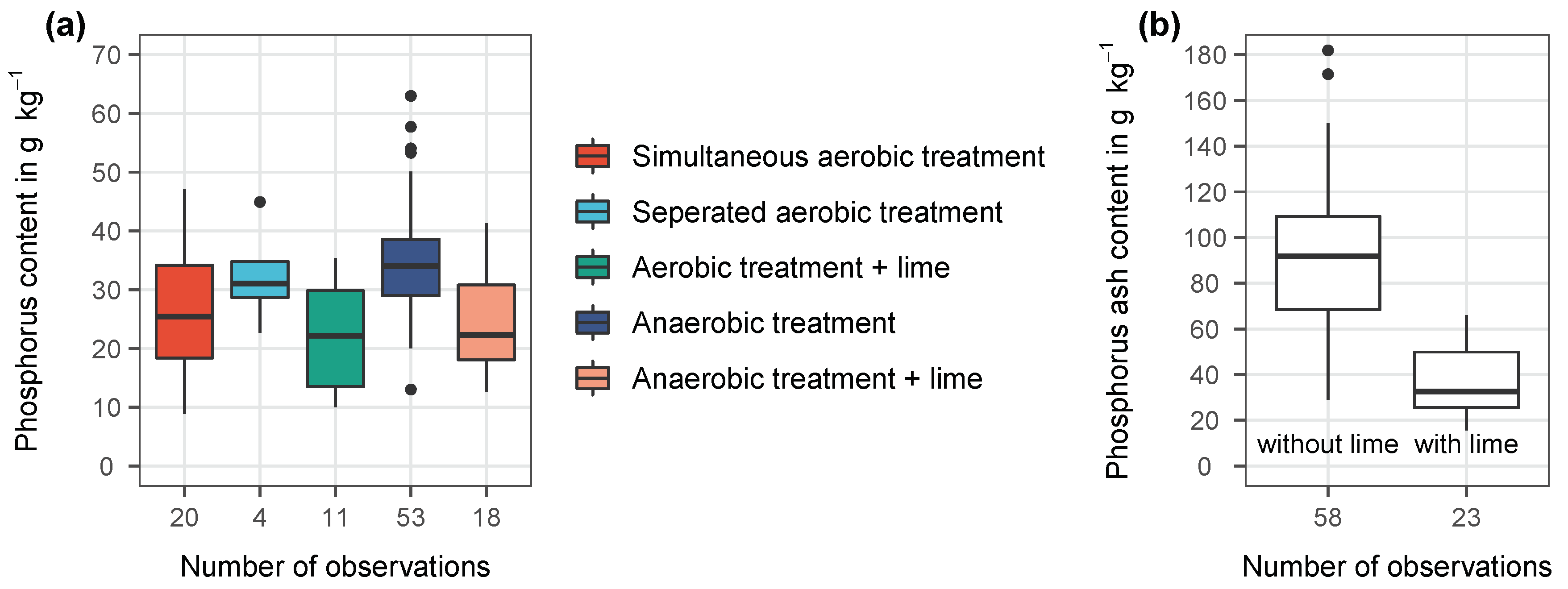
Task: Click the highest outlier dot in panel (b)
Action: click(1327, 50)
